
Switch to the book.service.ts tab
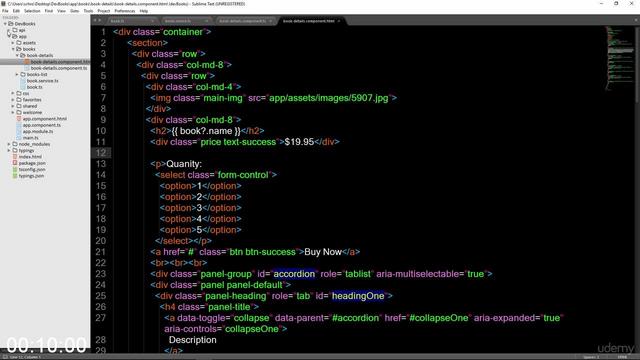click(x=186, y=21)
